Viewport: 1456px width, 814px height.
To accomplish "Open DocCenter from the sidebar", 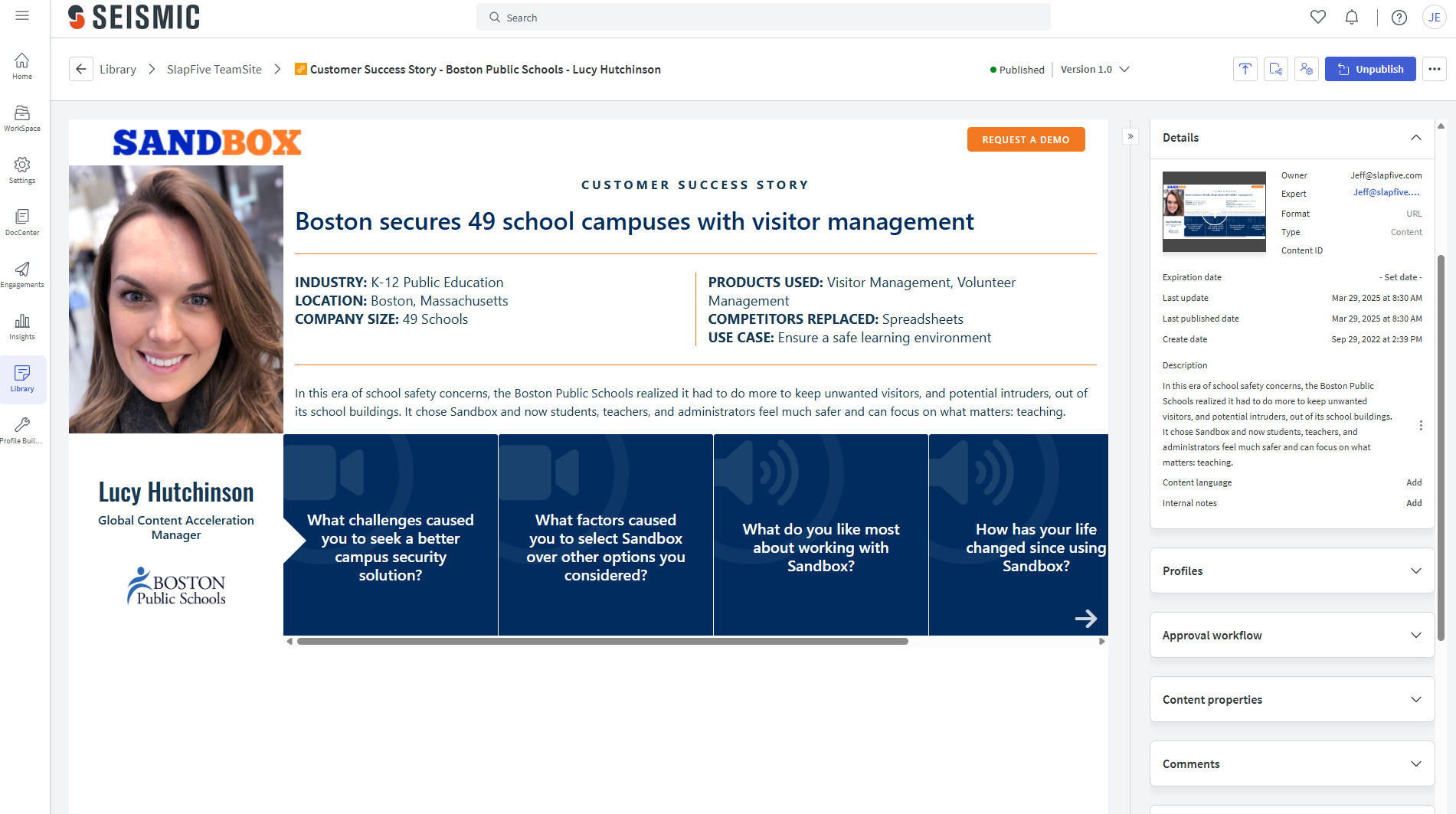I will tap(22, 222).
